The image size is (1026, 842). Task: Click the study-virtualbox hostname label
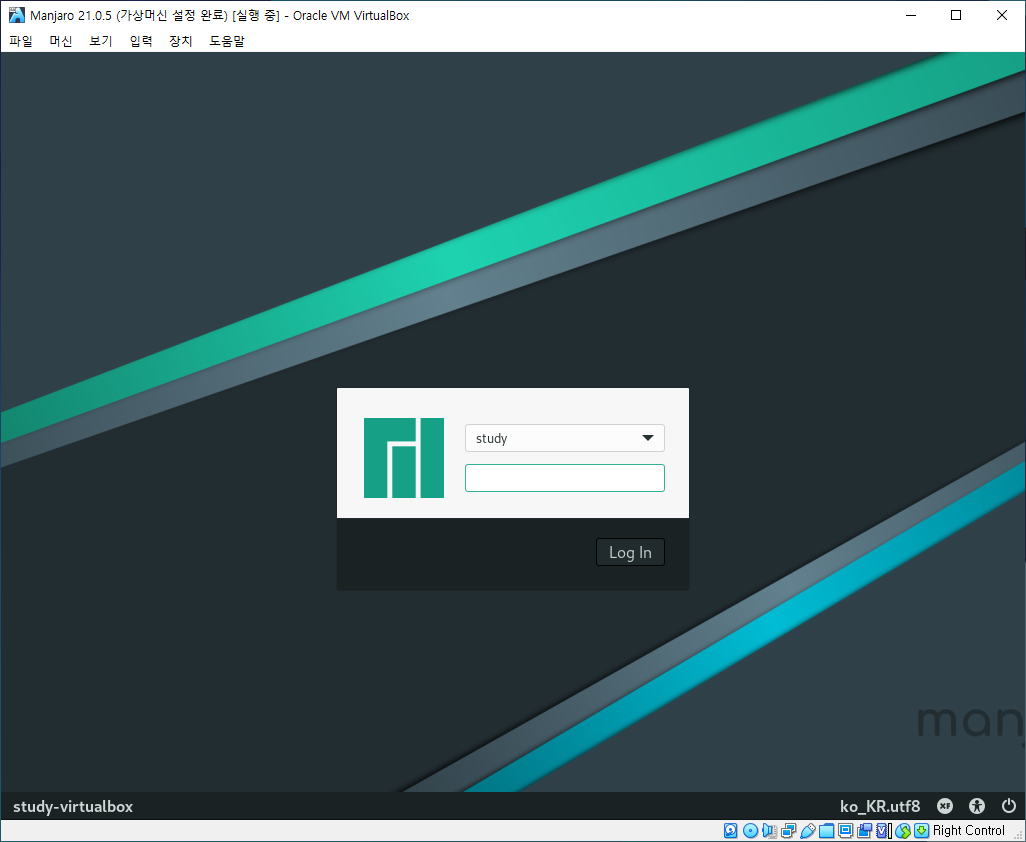pos(73,806)
